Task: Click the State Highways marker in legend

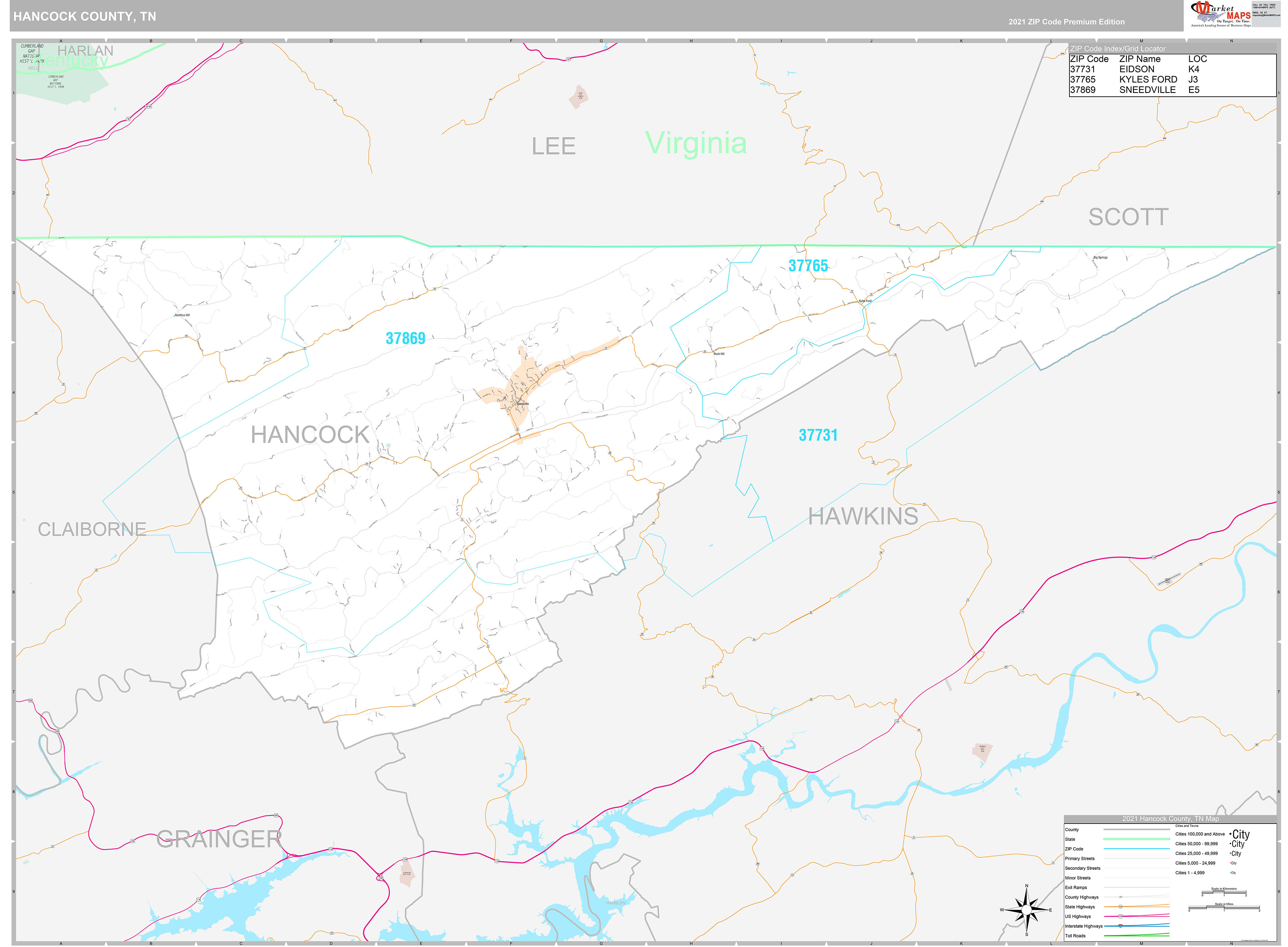Action: pos(1120,906)
